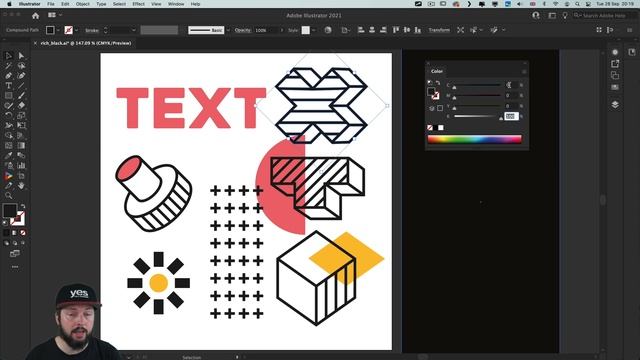Click the Recolor Artwork icon
This screenshot has width=640, height=360.
[x=328, y=30]
